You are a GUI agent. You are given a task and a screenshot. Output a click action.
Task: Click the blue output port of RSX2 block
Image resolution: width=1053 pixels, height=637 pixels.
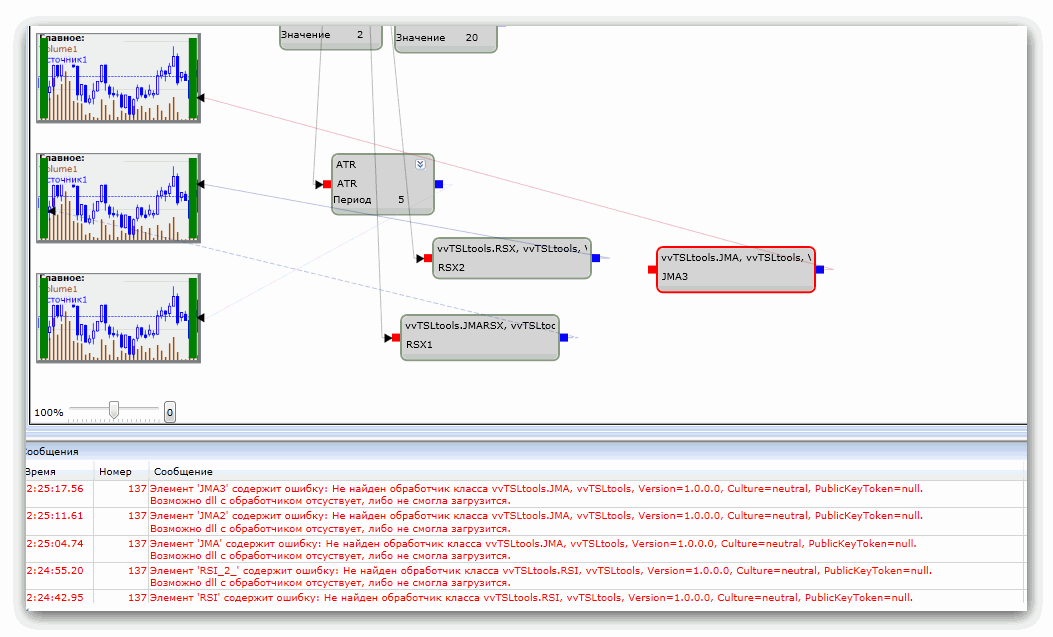(x=596, y=258)
